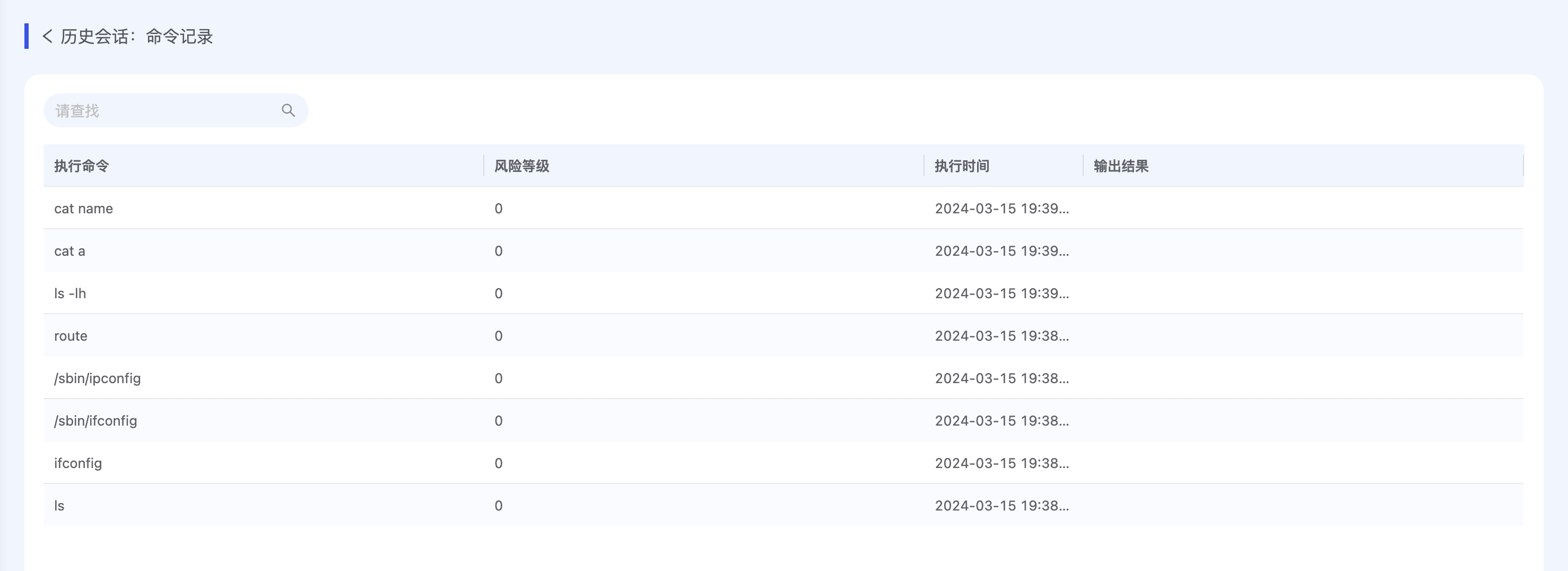The image size is (1568, 571).
Task: Click the 历史会话：命令记录 page title
Action: (x=136, y=37)
